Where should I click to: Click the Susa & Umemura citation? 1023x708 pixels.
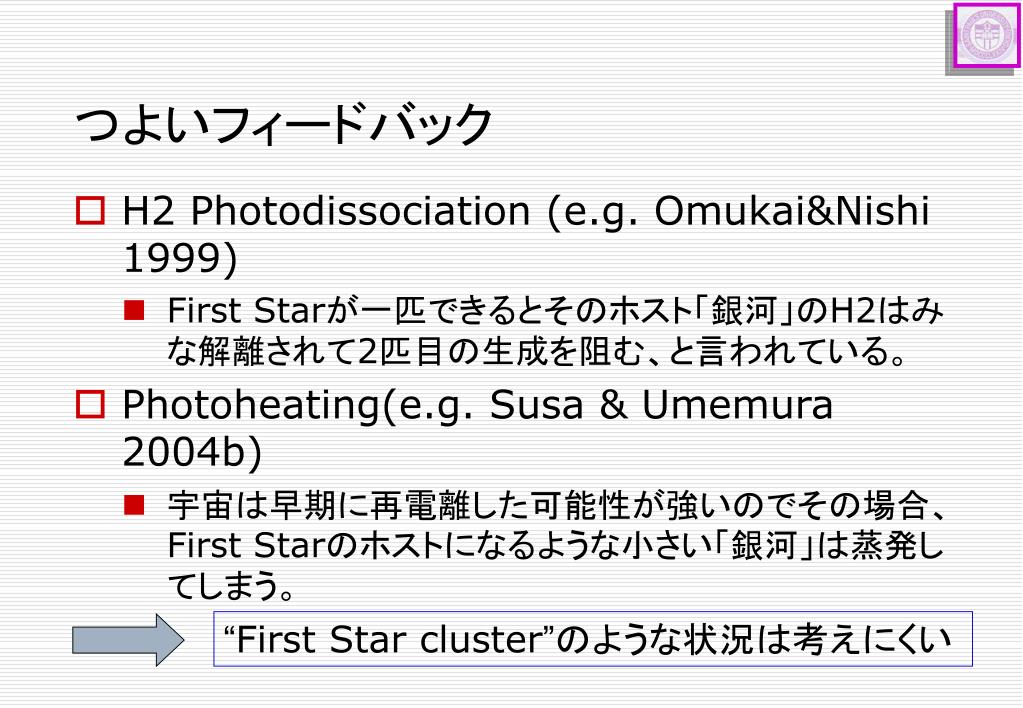[661, 405]
